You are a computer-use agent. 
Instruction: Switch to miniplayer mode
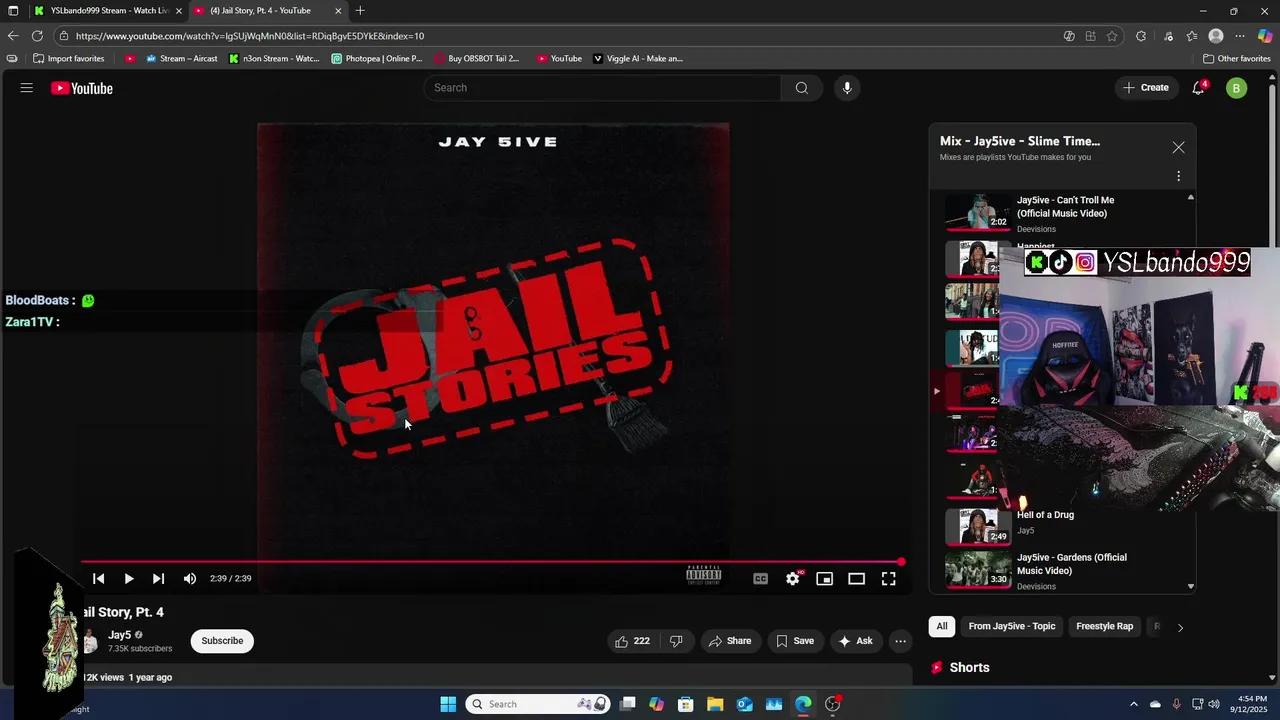(x=824, y=578)
